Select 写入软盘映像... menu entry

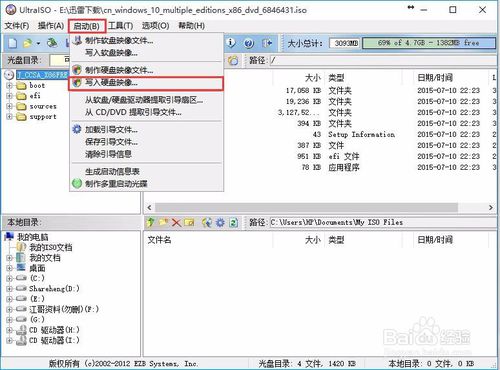[147, 53]
